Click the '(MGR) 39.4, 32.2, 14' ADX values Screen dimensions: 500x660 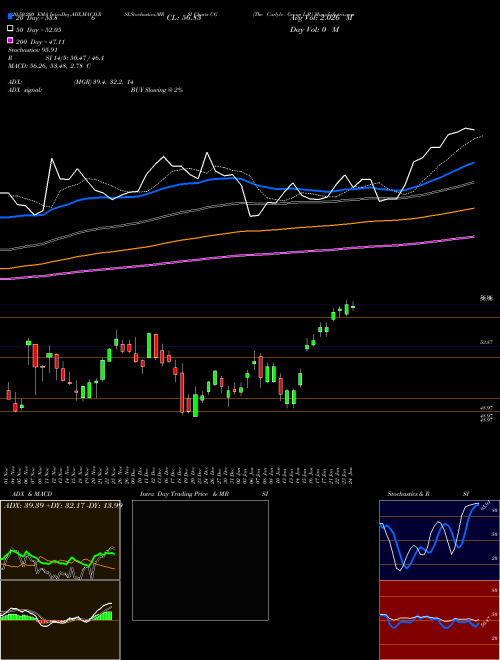(x=104, y=82)
